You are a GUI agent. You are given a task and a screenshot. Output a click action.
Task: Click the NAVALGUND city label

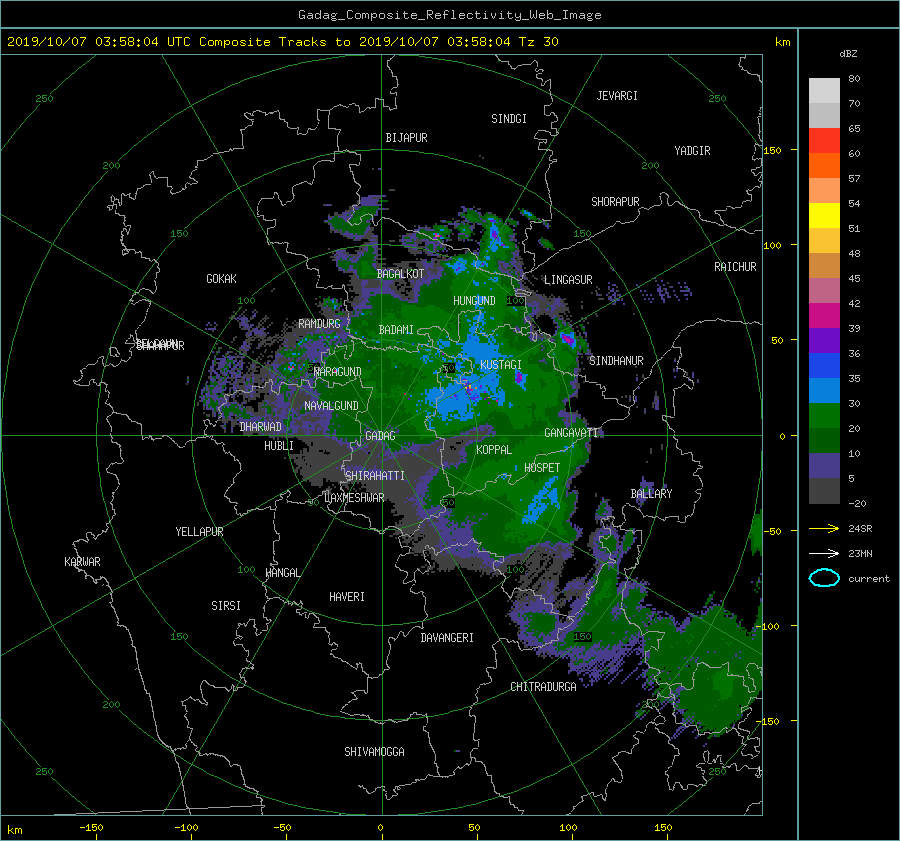[x=331, y=406]
